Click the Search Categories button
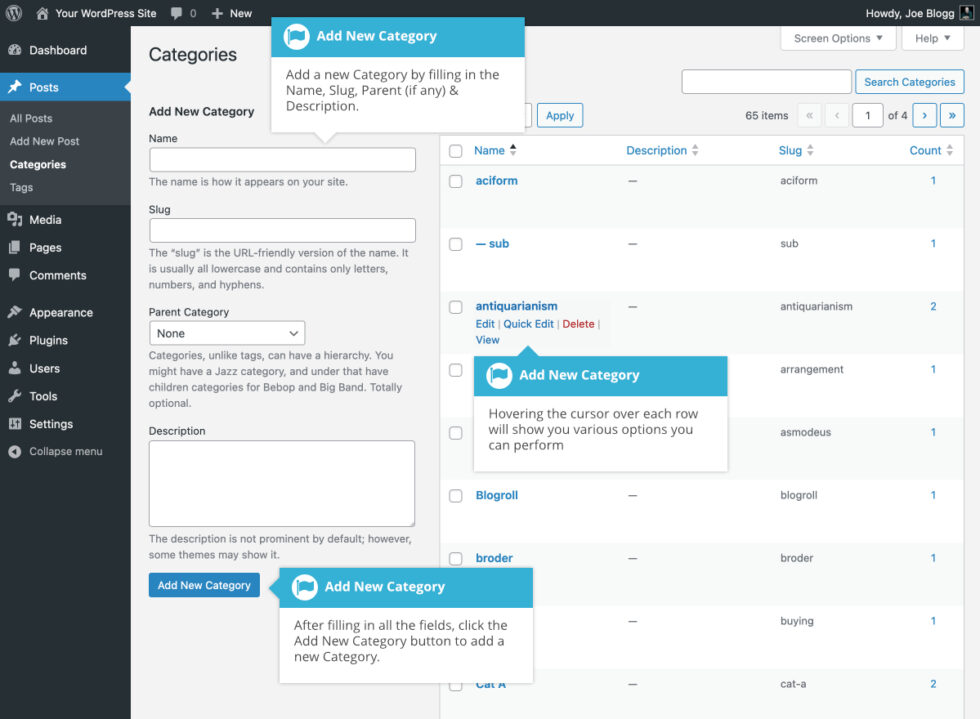980x719 pixels. tap(909, 82)
